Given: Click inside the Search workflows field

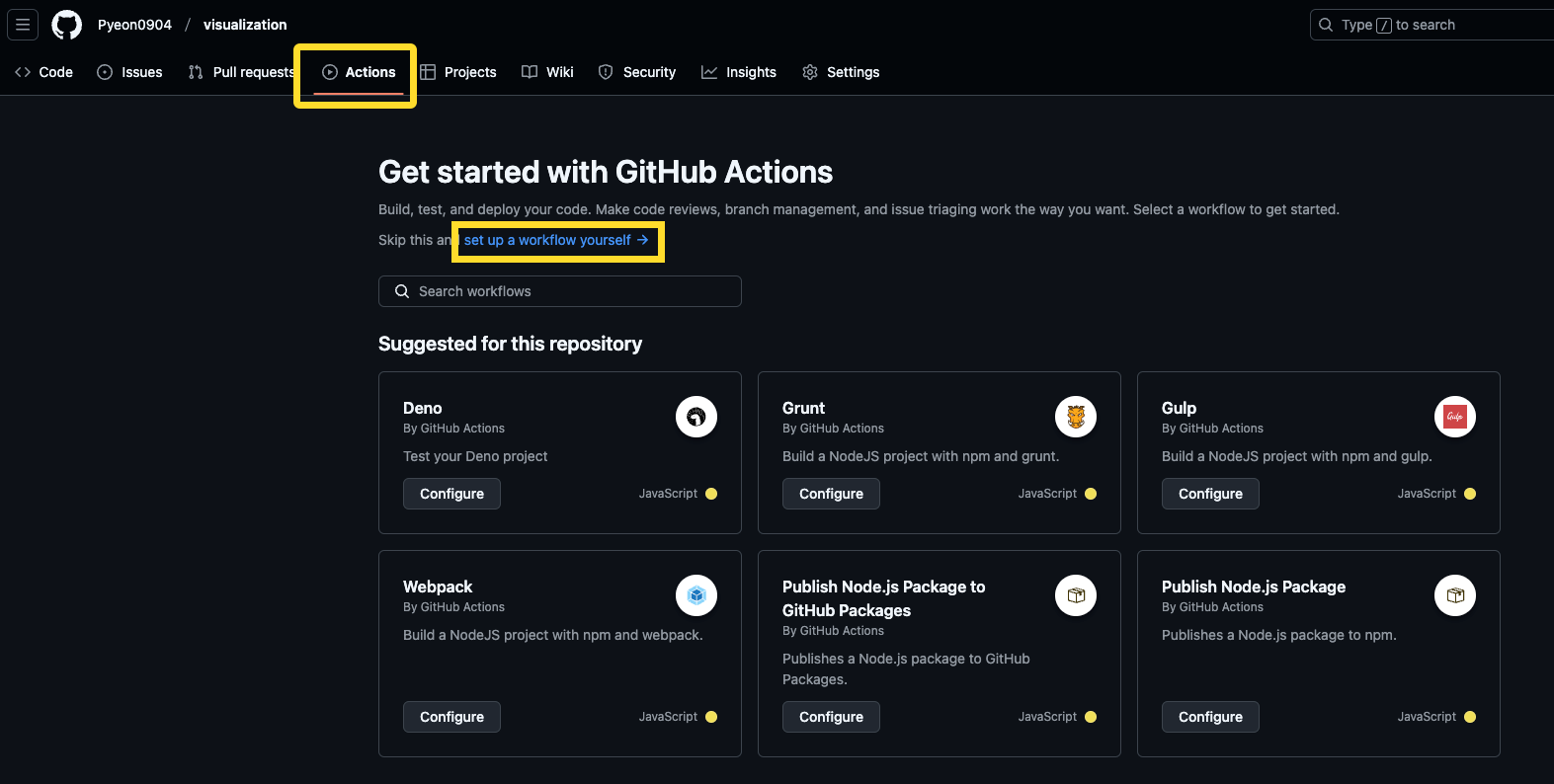Looking at the screenshot, I should click(560, 291).
